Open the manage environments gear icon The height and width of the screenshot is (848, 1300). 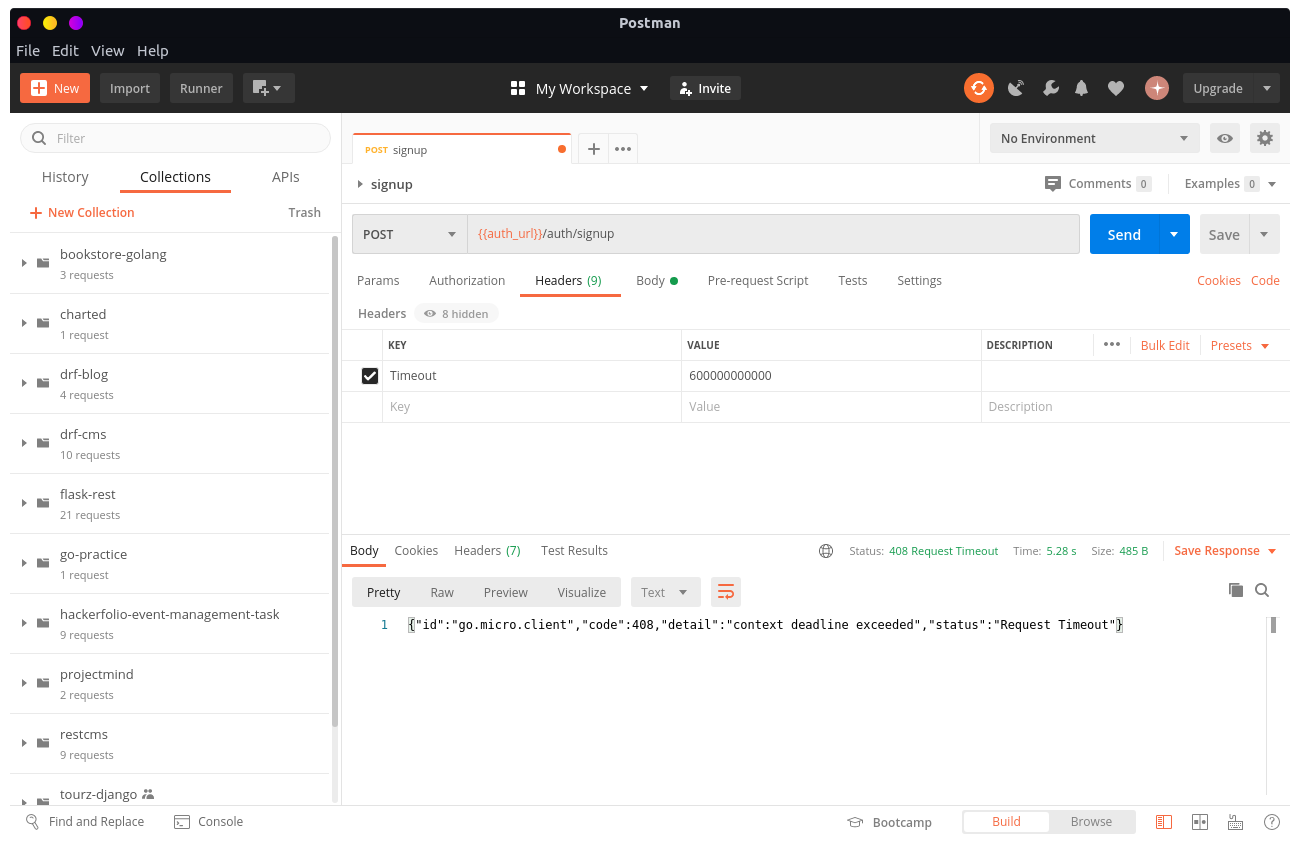click(1265, 138)
